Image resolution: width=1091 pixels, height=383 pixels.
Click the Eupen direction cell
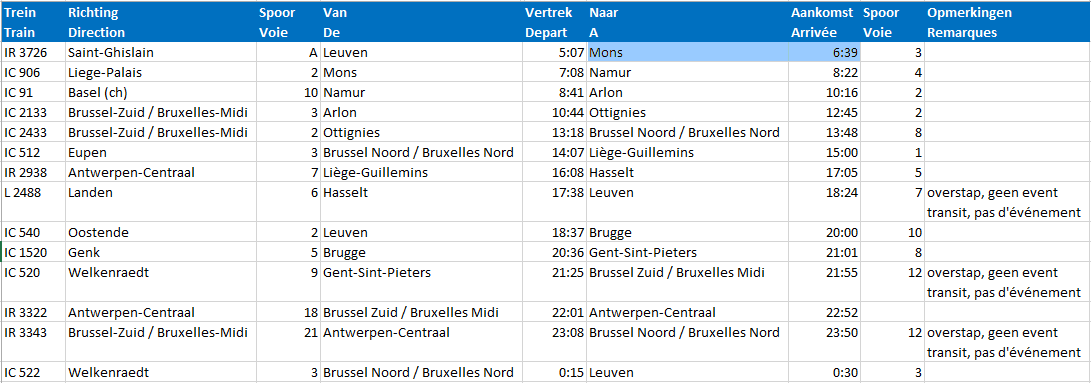(x=160, y=153)
